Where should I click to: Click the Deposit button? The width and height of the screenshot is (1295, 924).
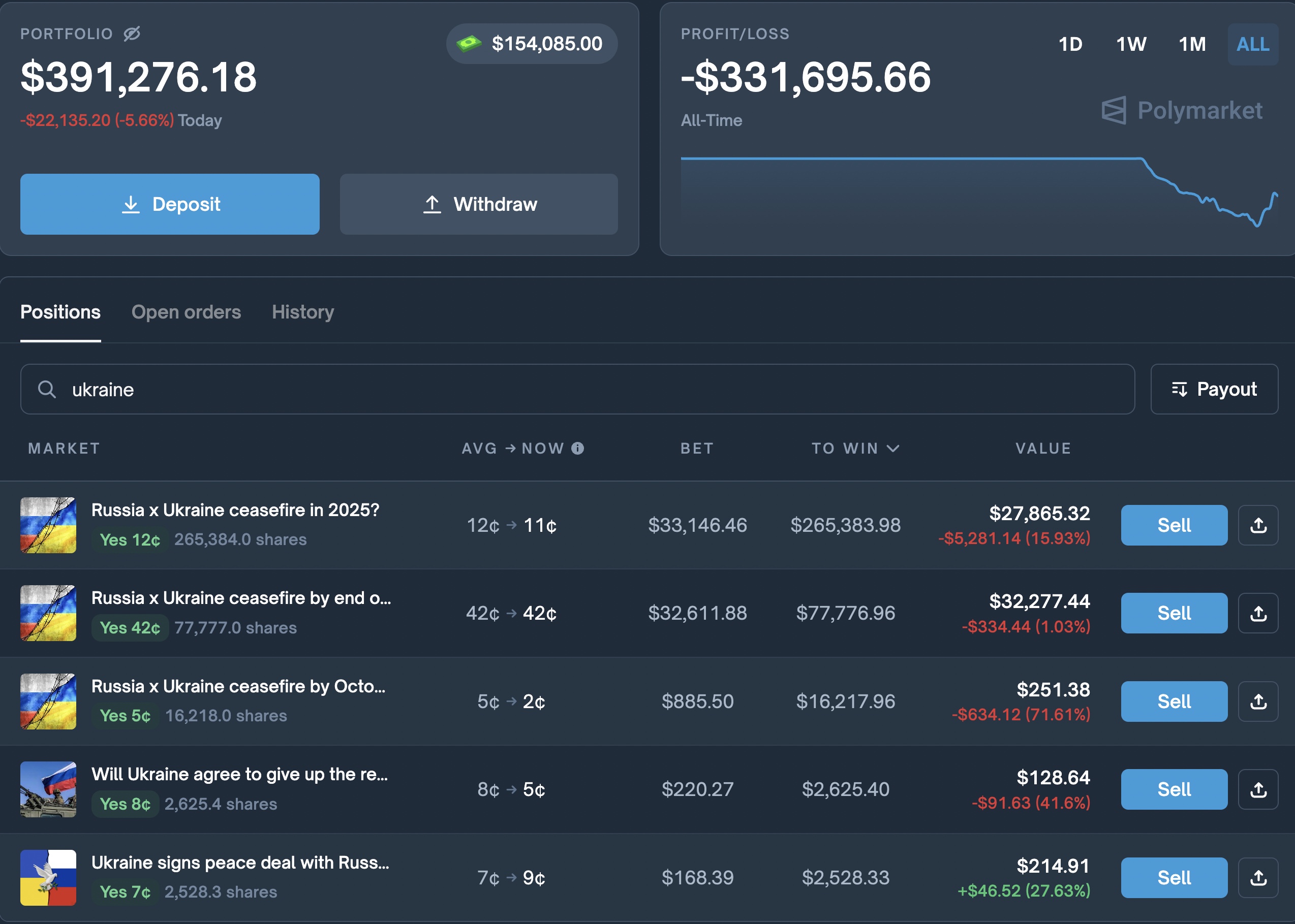pos(170,204)
